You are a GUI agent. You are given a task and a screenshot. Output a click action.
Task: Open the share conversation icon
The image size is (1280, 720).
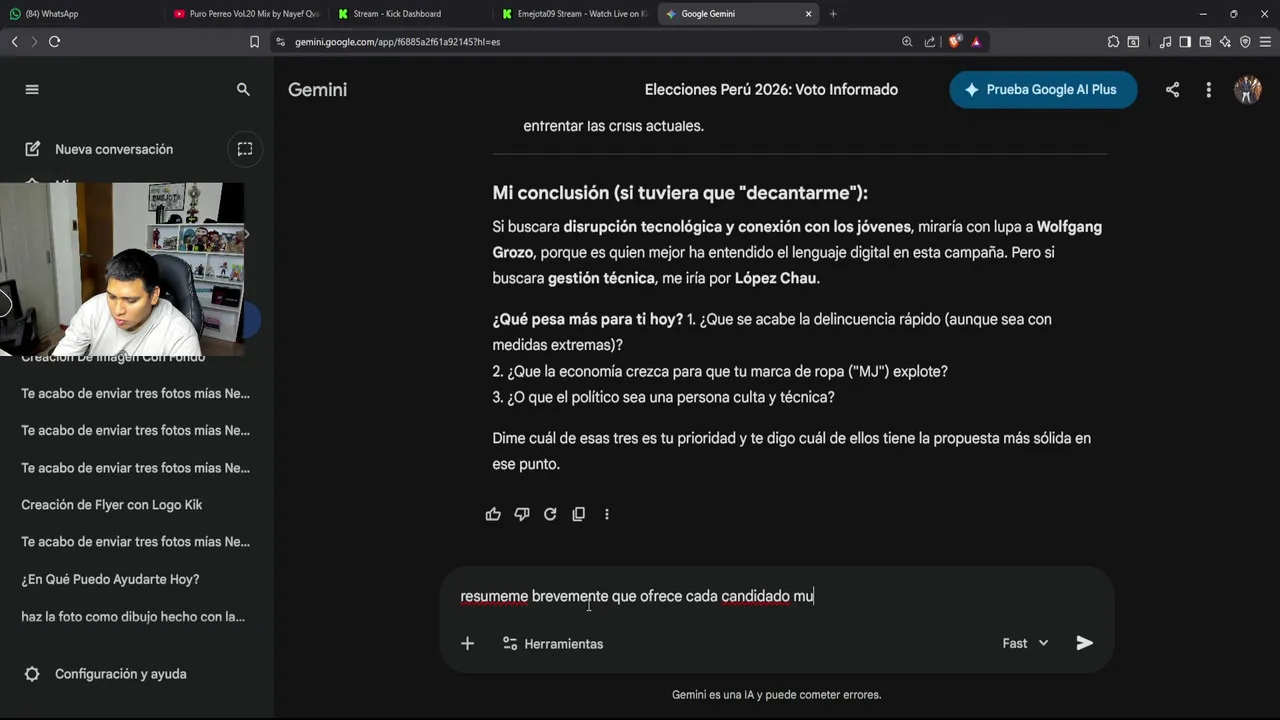[x=1172, y=90]
